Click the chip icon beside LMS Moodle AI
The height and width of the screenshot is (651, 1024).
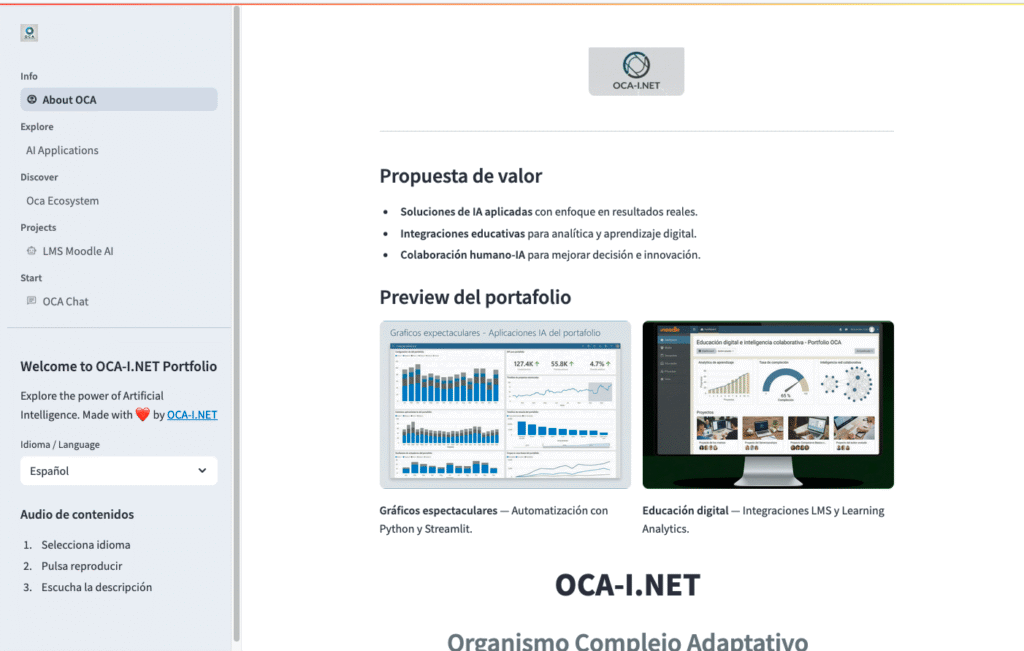pyautogui.click(x=32, y=251)
